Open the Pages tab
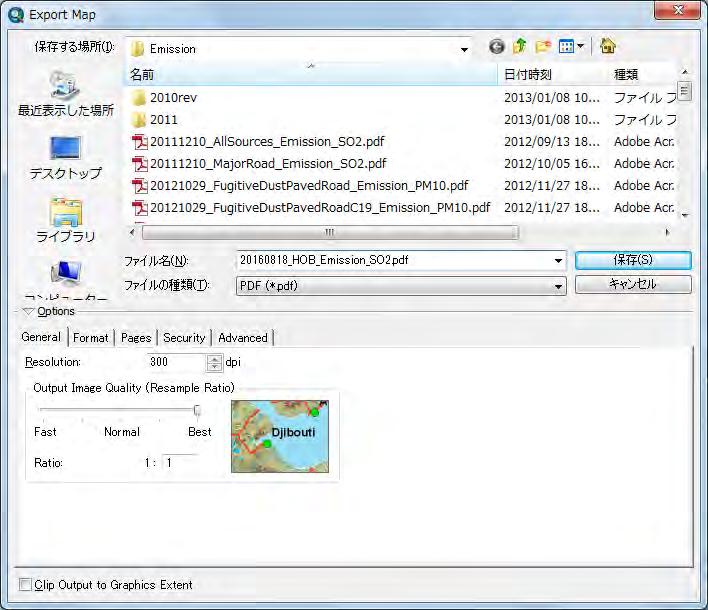 pyautogui.click(x=136, y=338)
